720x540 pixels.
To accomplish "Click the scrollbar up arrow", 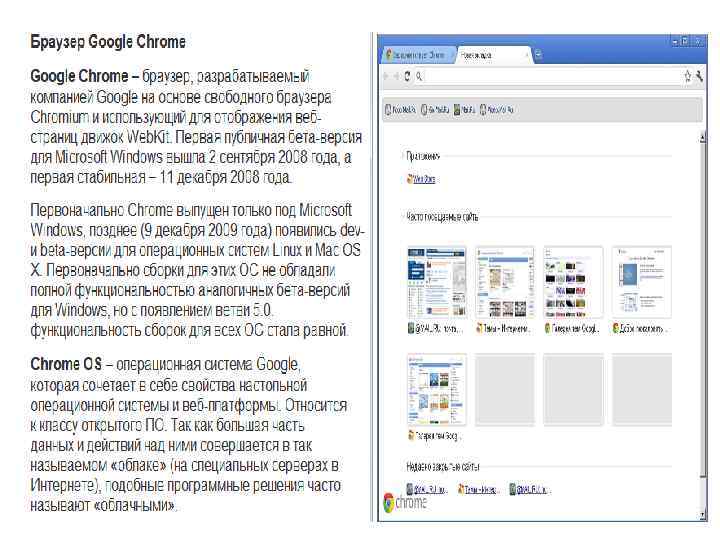I will coord(703,136).
